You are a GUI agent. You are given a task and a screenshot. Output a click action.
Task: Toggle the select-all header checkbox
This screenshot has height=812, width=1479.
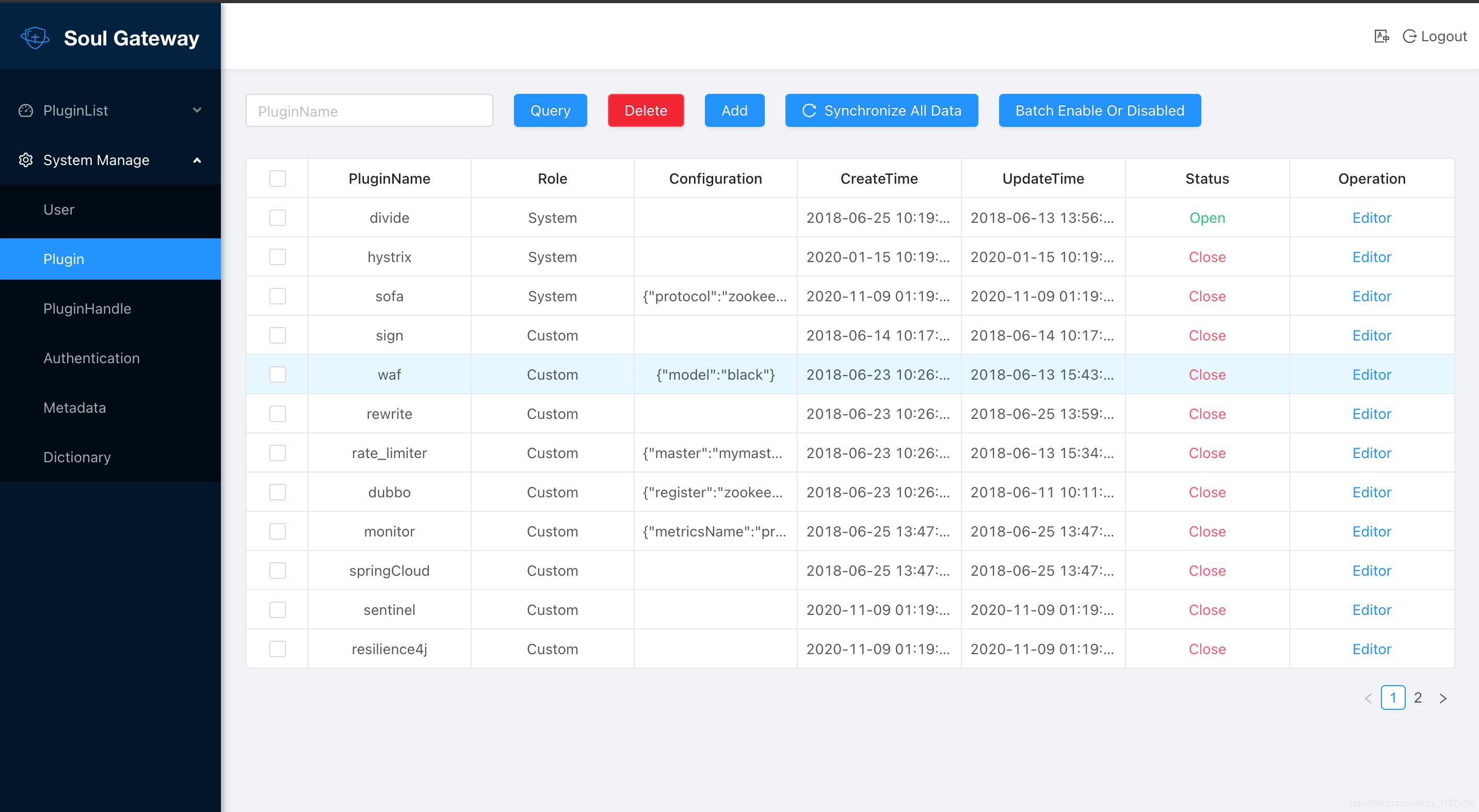point(278,178)
